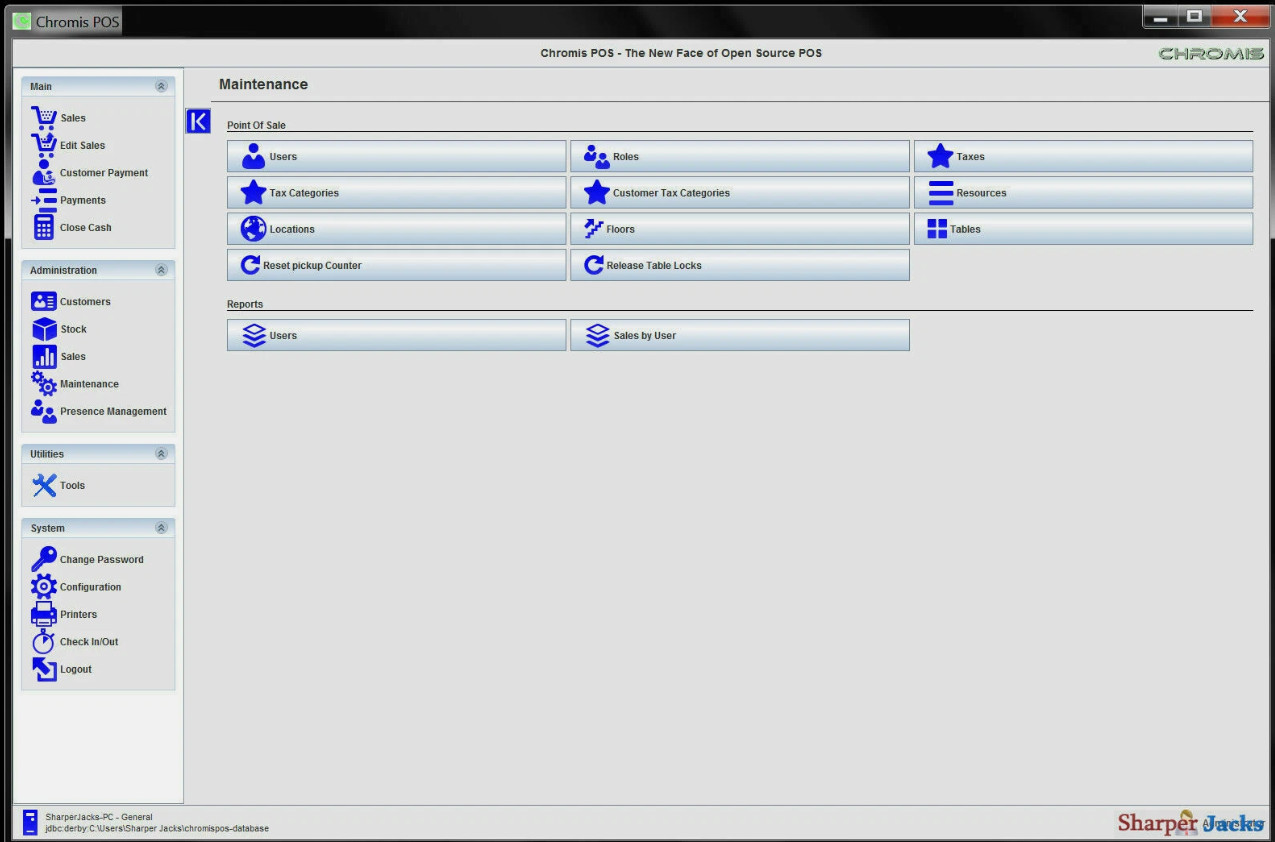Select the Payments arrow icon

coord(44,200)
